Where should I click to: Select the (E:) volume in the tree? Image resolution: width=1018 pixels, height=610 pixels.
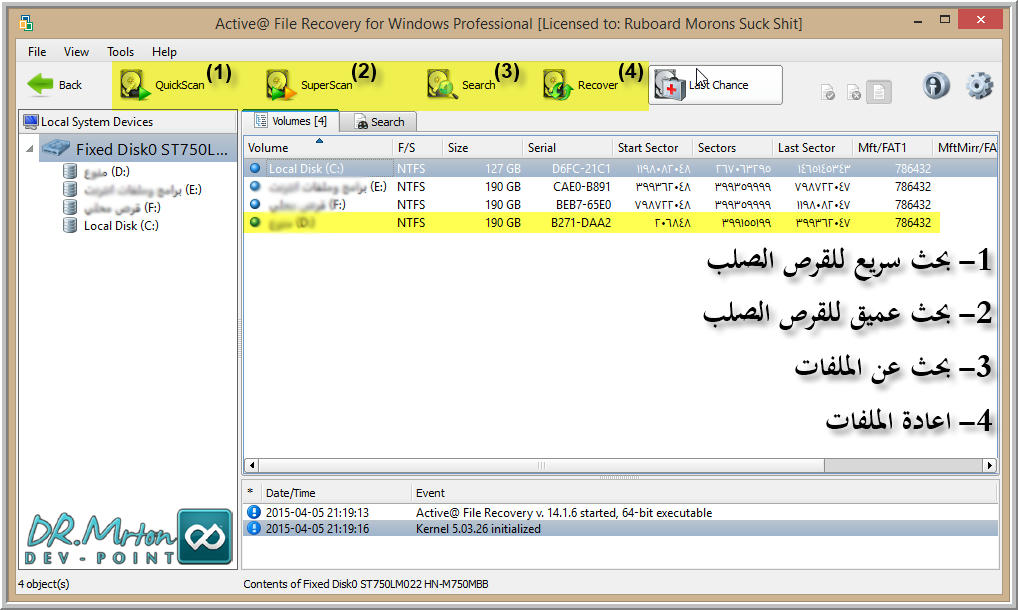pyautogui.click(x=132, y=189)
